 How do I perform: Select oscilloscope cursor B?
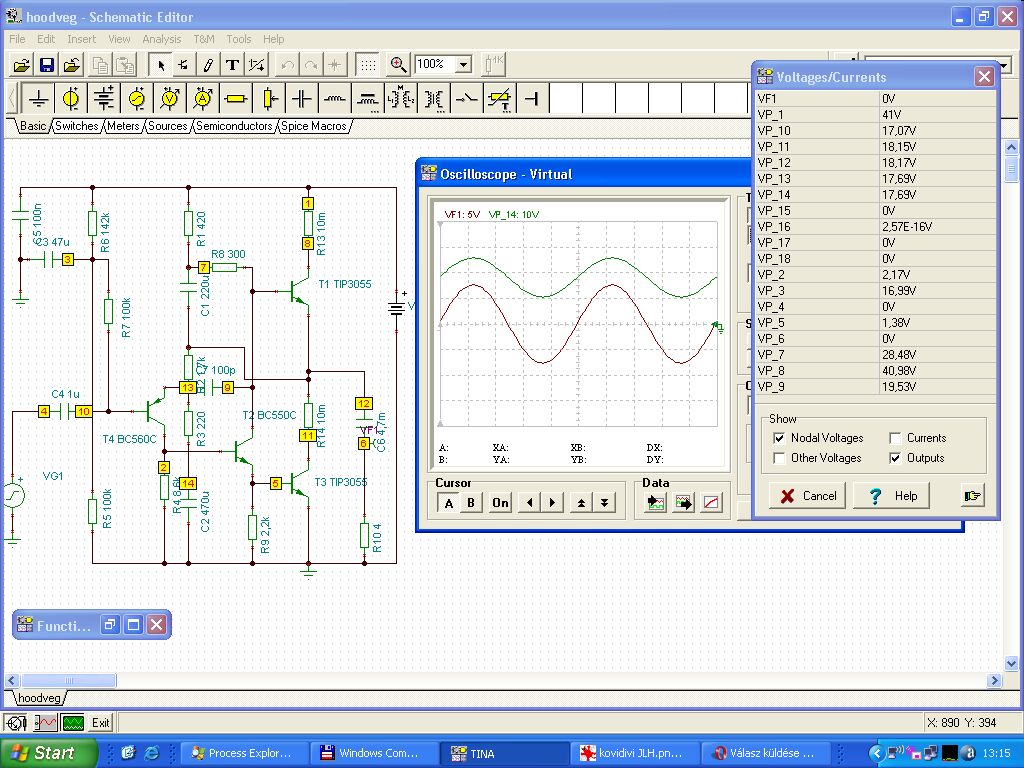pyautogui.click(x=471, y=503)
